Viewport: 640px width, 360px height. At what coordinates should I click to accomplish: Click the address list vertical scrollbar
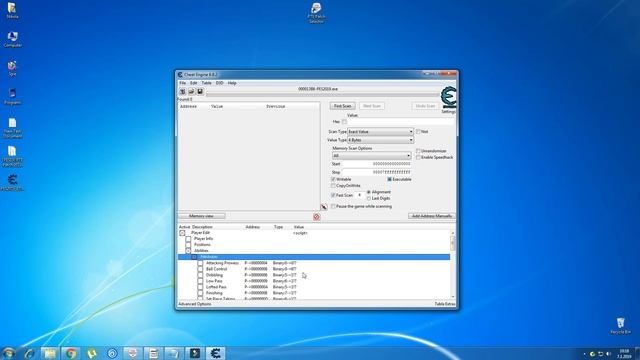point(453,264)
